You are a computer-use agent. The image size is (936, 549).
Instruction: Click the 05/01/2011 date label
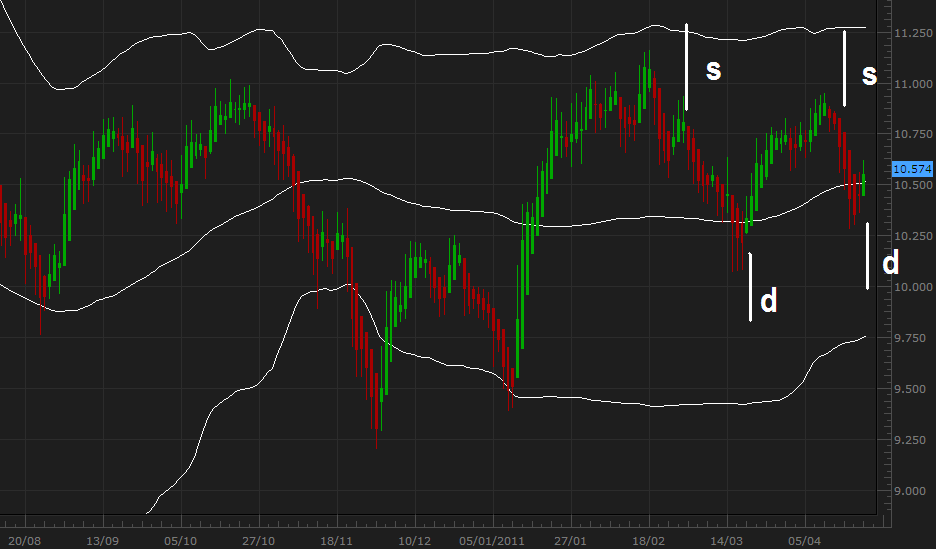click(492, 541)
